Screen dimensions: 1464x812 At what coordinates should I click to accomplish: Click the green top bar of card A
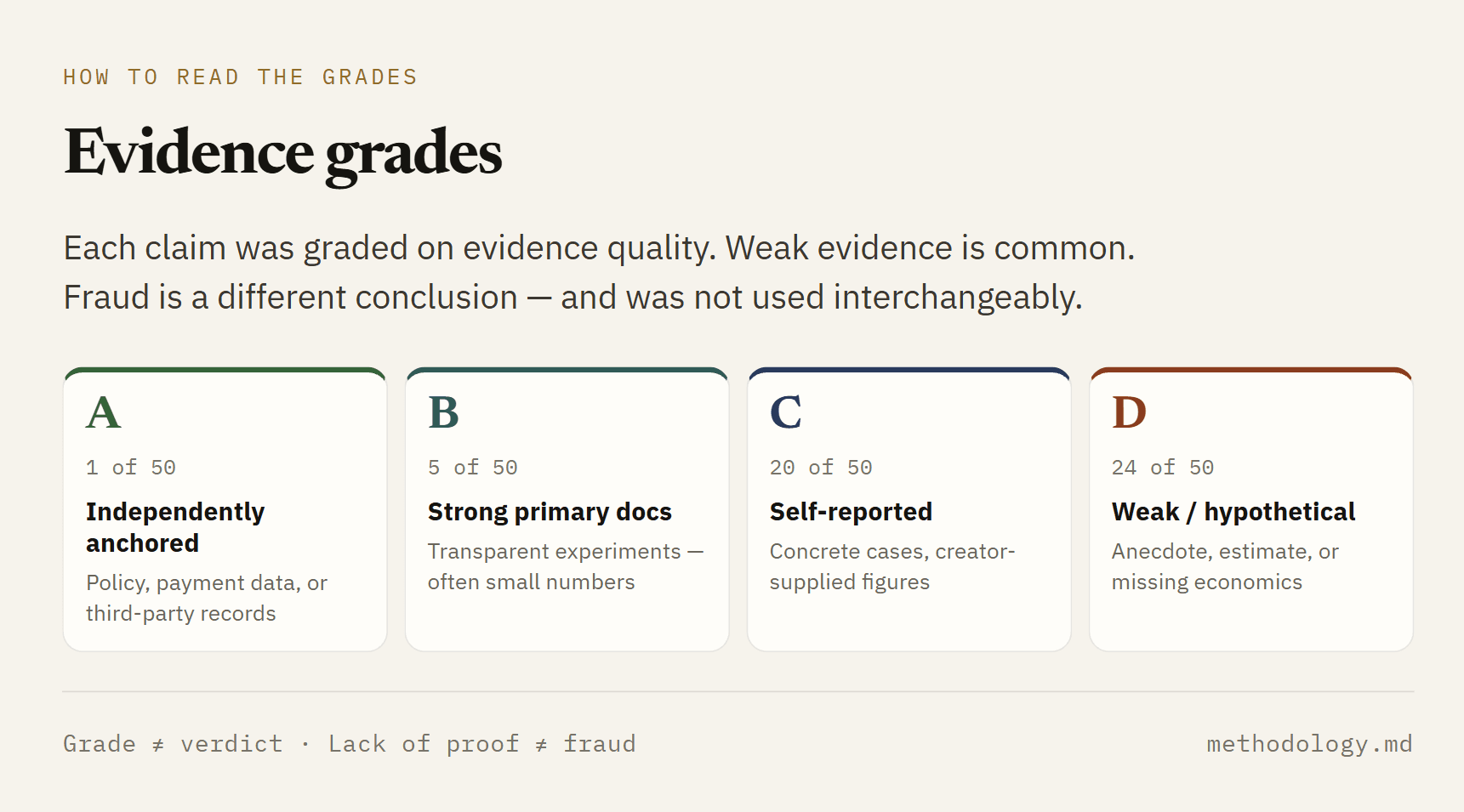pos(225,371)
